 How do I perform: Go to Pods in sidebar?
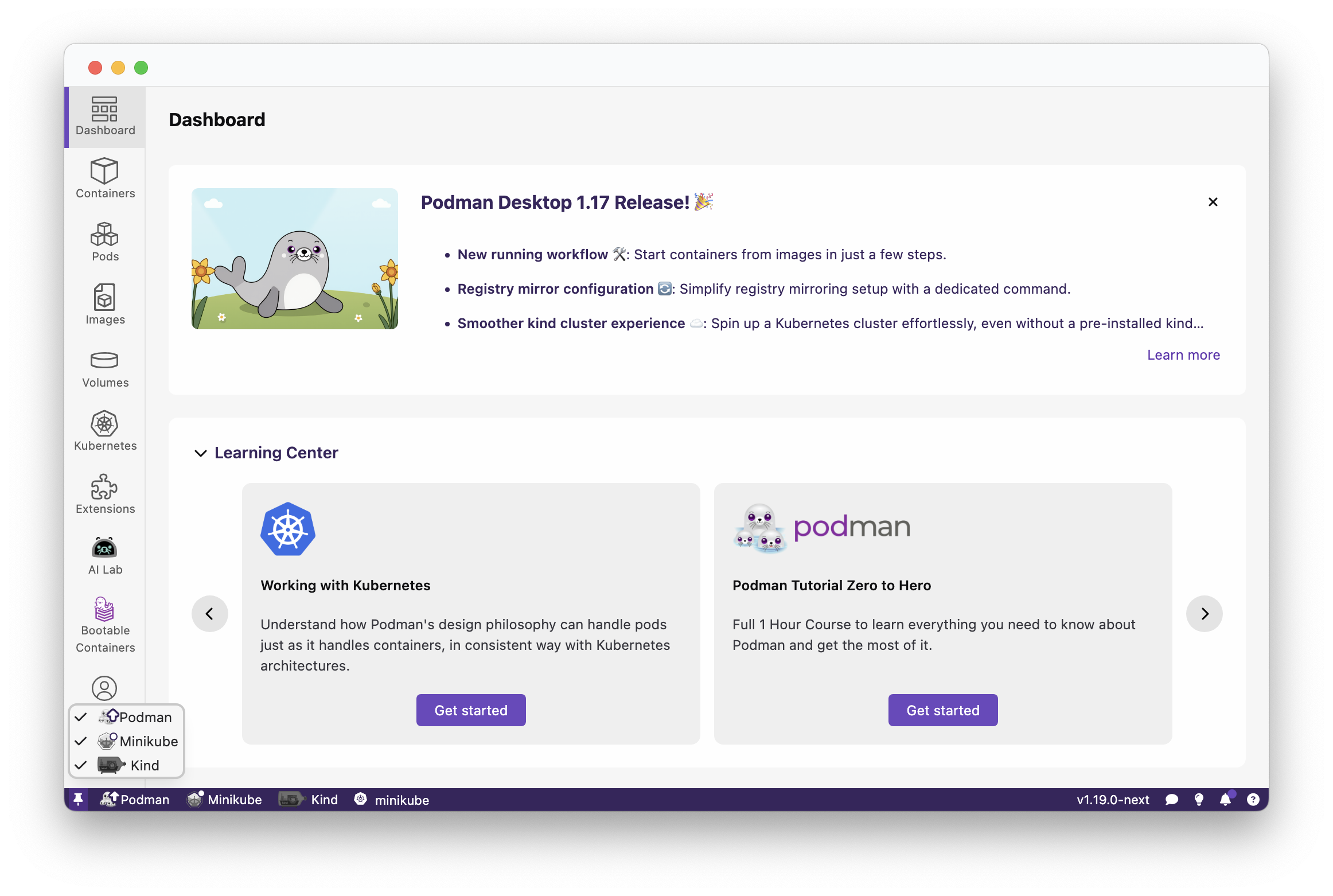coord(105,241)
